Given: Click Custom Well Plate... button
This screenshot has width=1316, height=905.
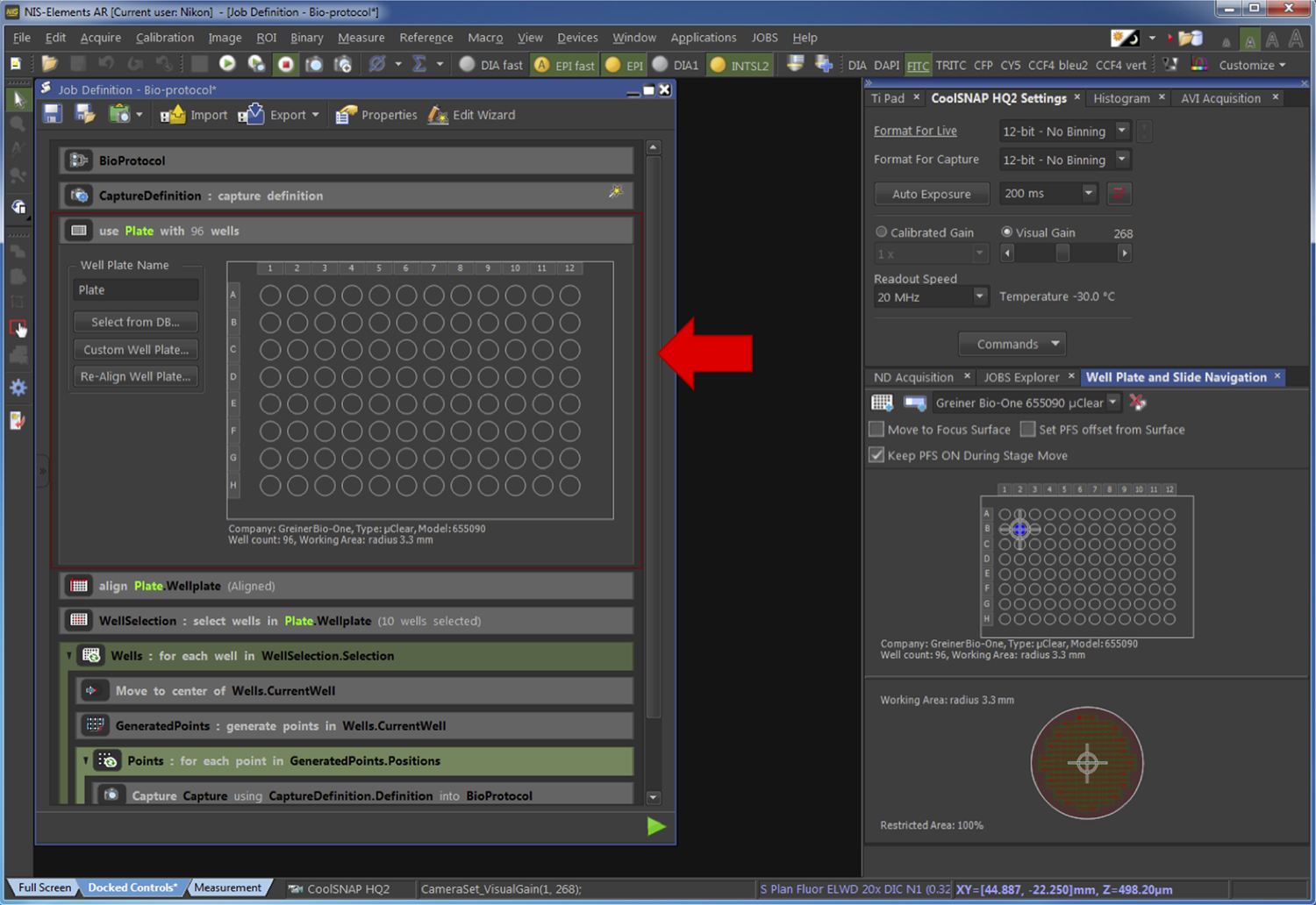Looking at the screenshot, I should (135, 349).
